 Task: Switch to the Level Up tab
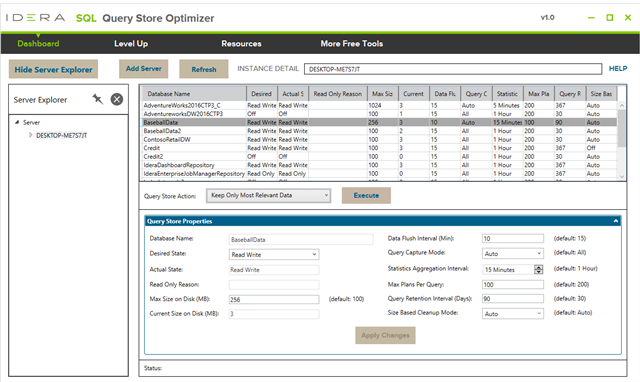click(131, 44)
